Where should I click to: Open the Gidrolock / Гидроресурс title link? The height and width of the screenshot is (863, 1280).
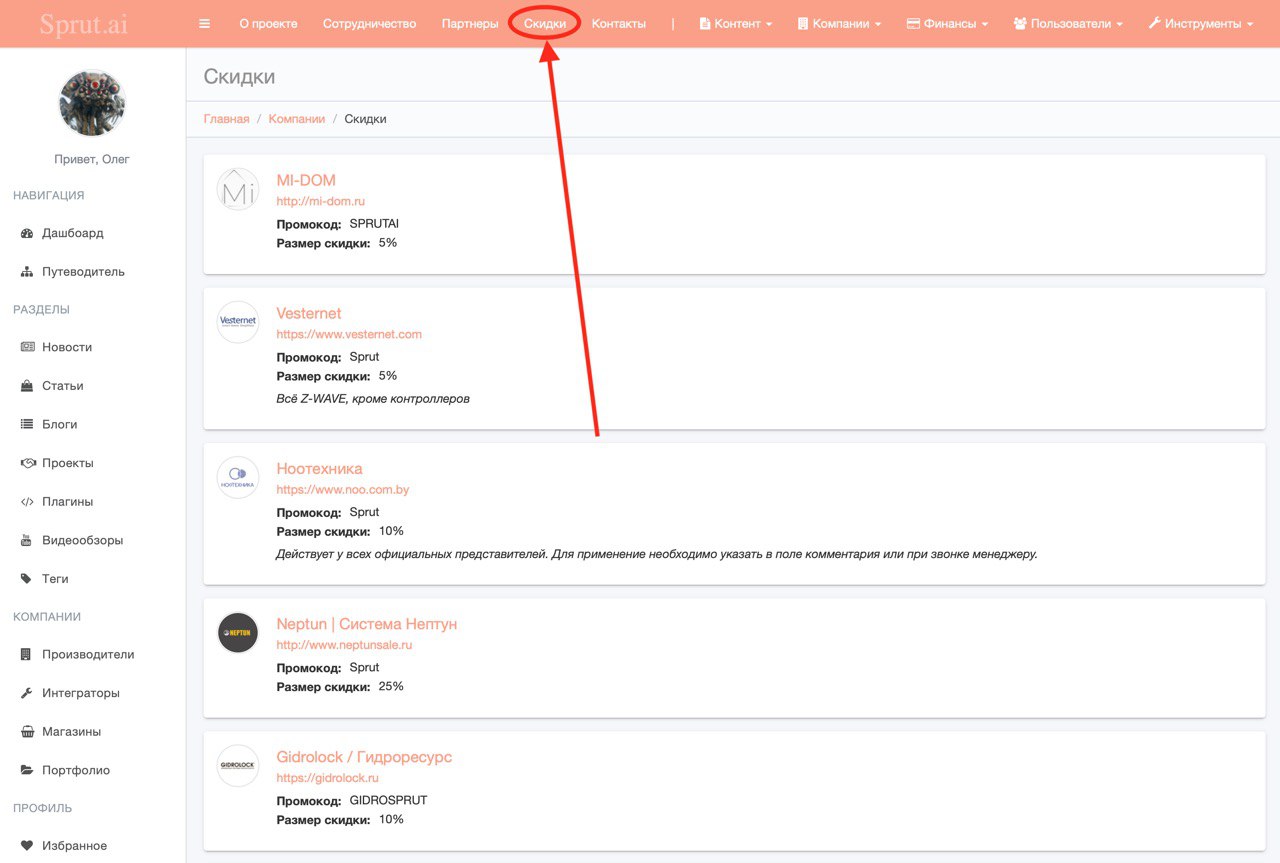pyautogui.click(x=364, y=757)
